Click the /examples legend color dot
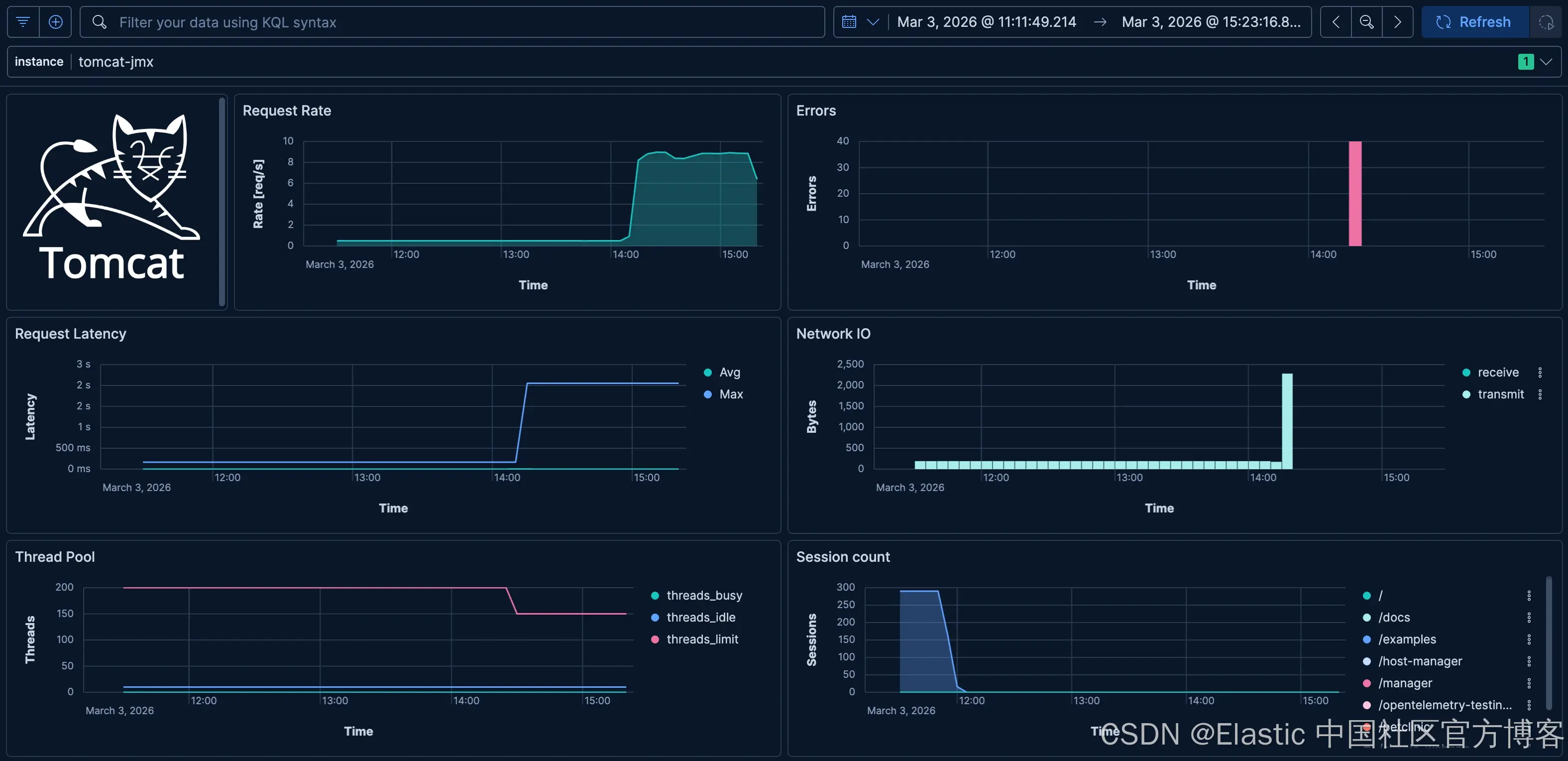1568x761 pixels. click(1366, 639)
